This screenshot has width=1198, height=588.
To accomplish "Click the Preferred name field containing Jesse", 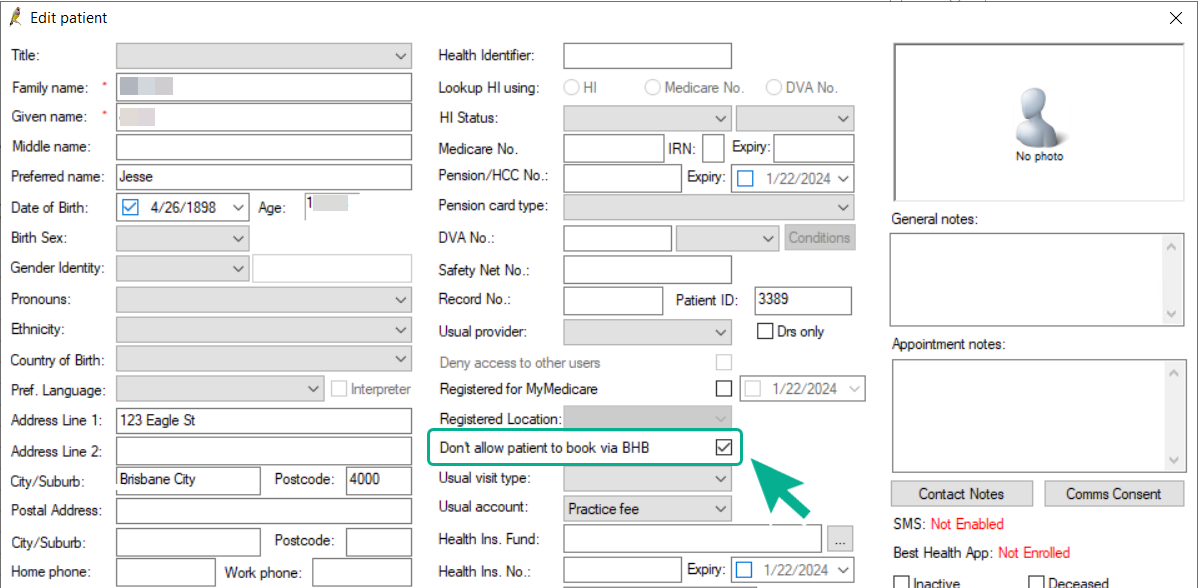I will 264,176.
